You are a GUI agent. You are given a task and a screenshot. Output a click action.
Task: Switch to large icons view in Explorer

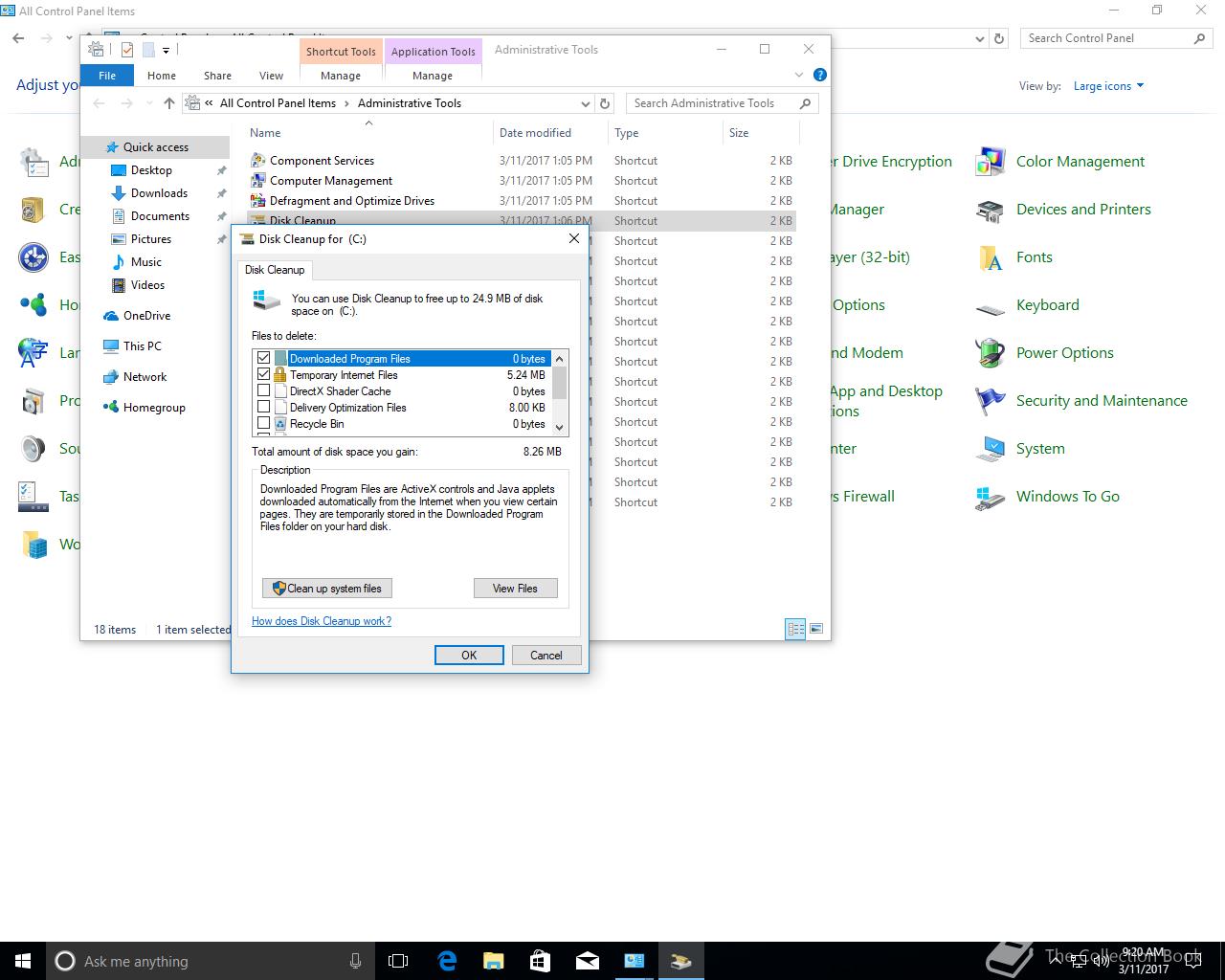816,629
